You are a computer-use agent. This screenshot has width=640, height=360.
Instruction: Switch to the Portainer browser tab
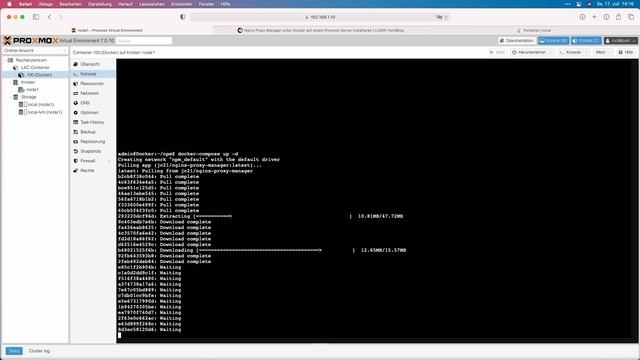click(533, 30)
